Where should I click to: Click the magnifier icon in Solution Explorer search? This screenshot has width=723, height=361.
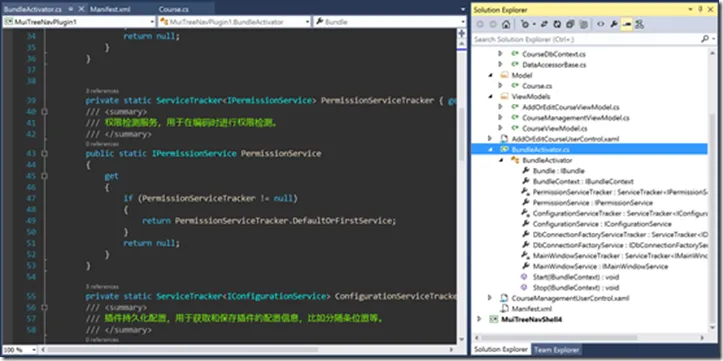[x=704, y=39]
